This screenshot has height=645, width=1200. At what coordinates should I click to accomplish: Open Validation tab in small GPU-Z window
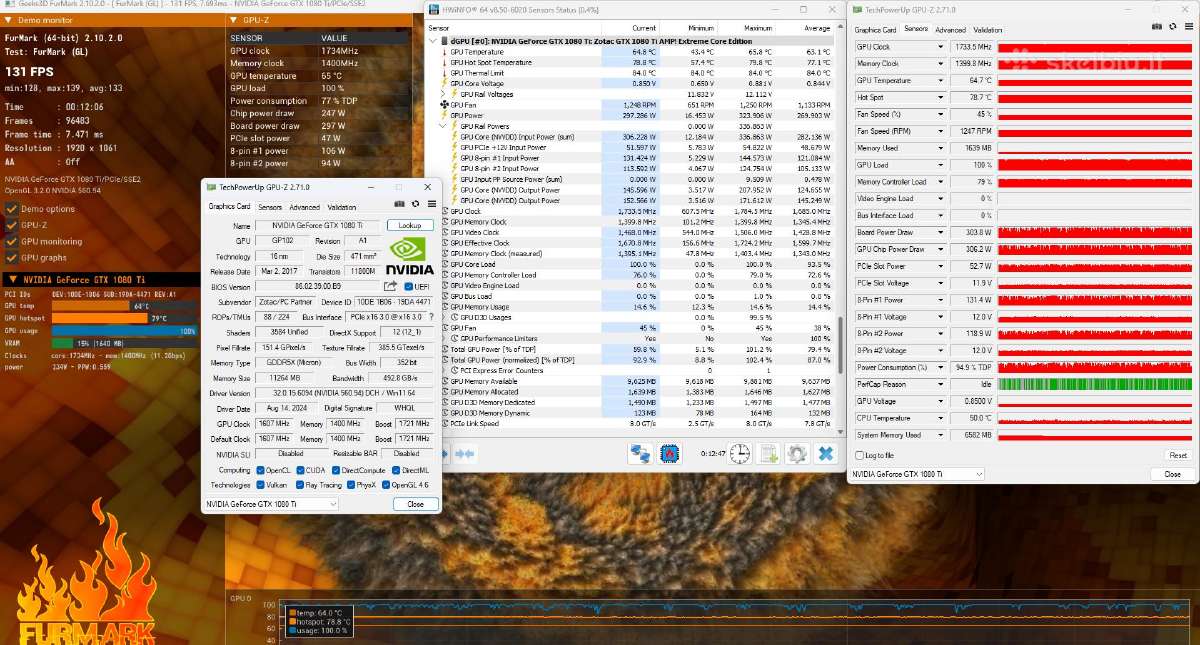click(342, 207)
